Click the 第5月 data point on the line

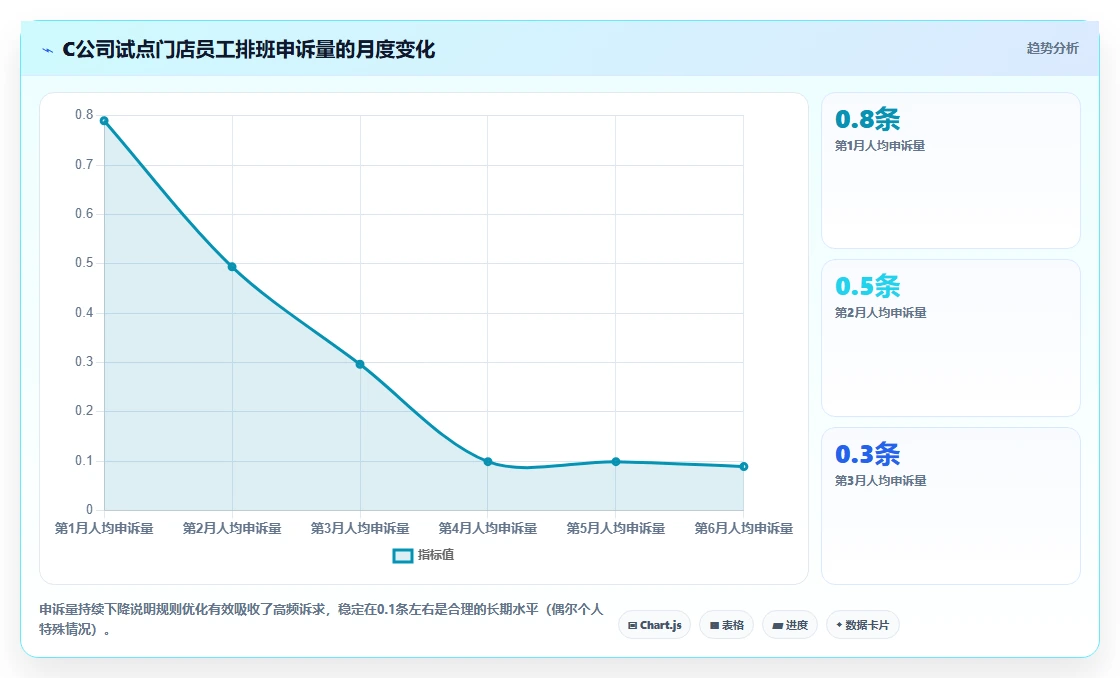click(x=616, y=462)
